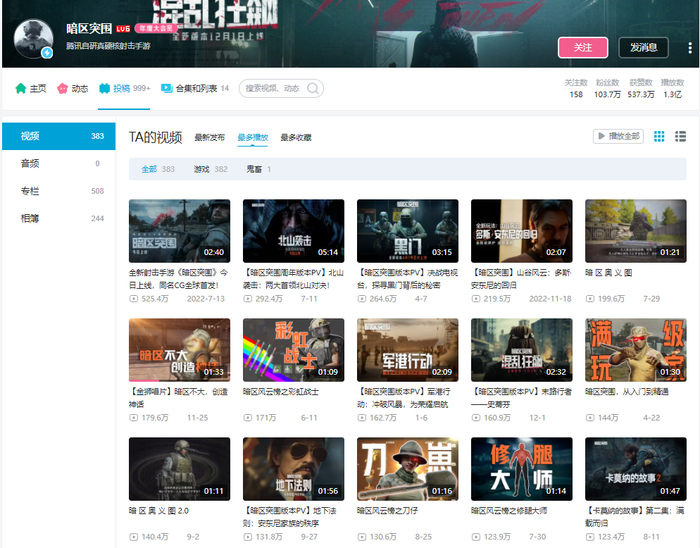Viewport: 700px width, 548px height.
Task: Click the search videos input field
Action: click(x=272, y=88)
